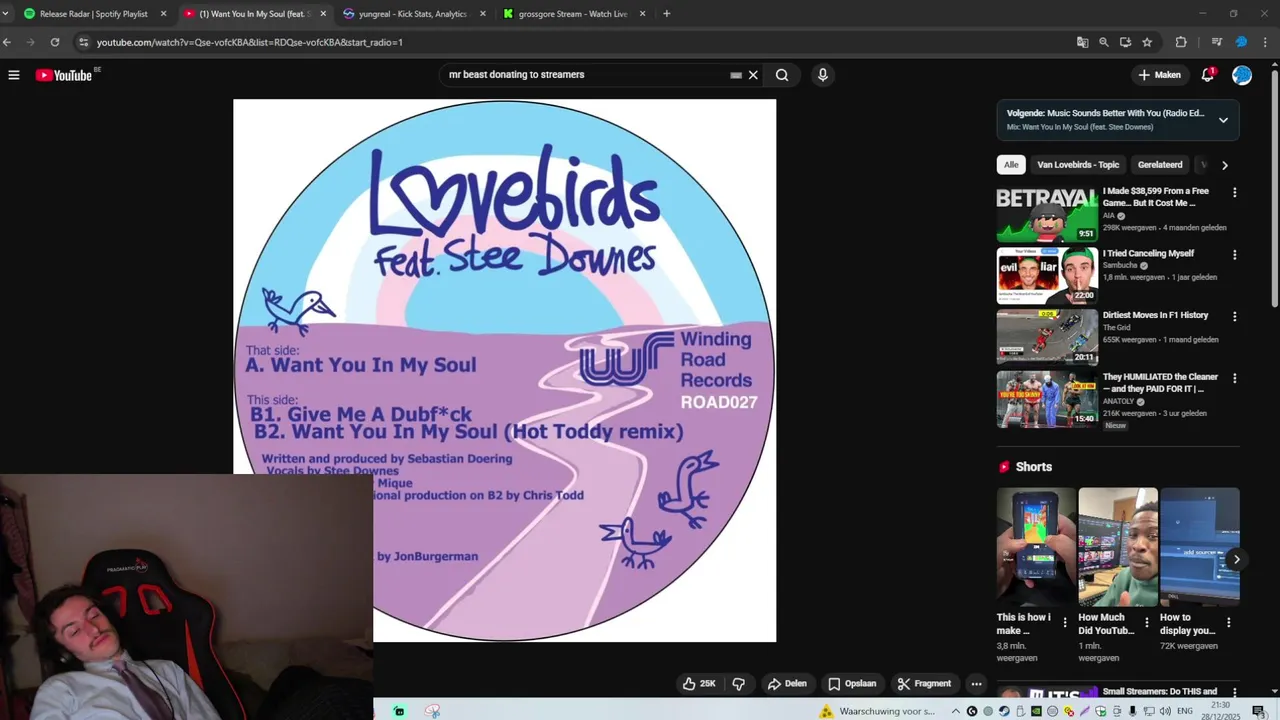Open more actions ellipsis under video

(976, 684)
